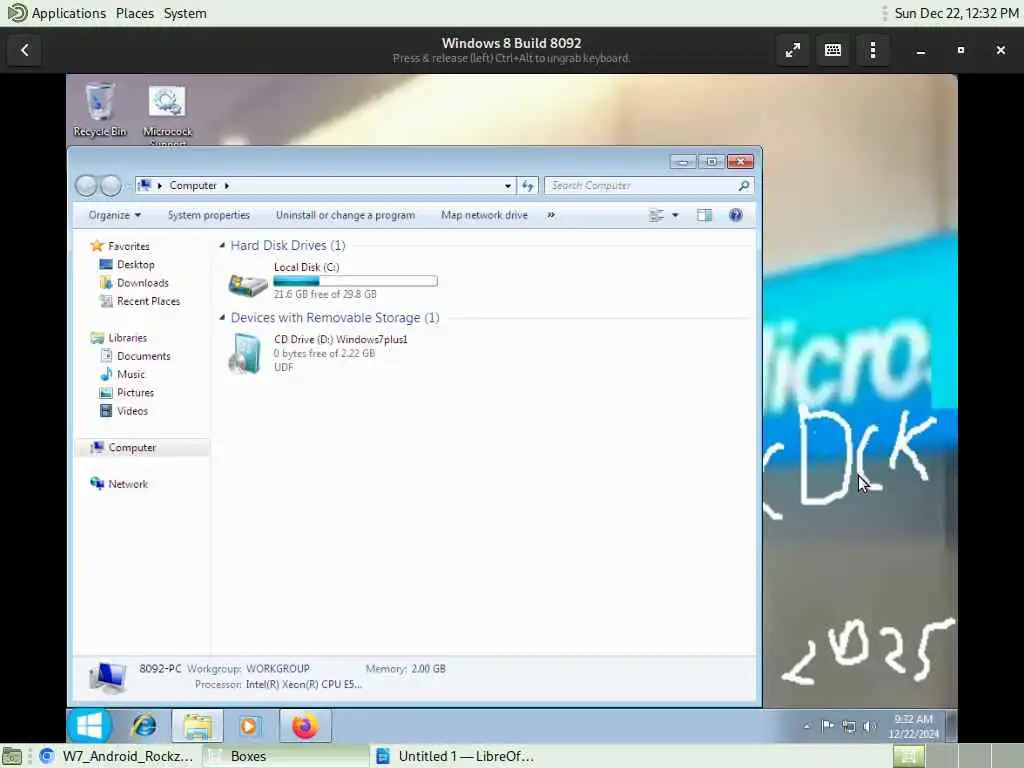
Task: Open the Recycle Bin desktop icon
Action: point(100,110)
